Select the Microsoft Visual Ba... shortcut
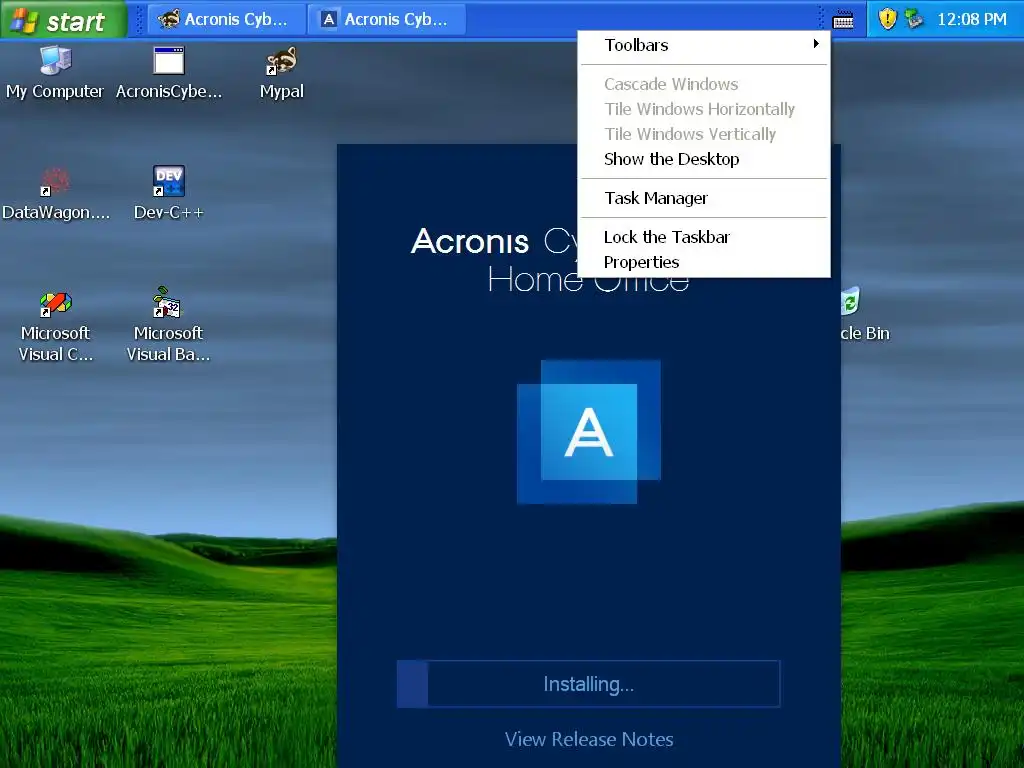 tap(168, 326)
